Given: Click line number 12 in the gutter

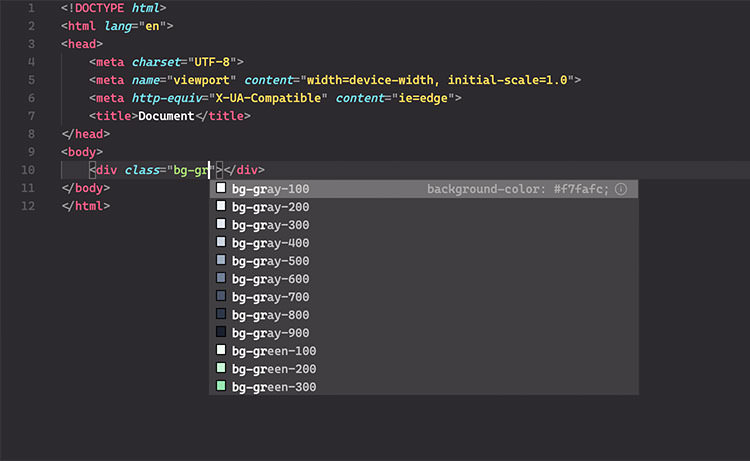Looking at the screenshot, I should 28,206.
